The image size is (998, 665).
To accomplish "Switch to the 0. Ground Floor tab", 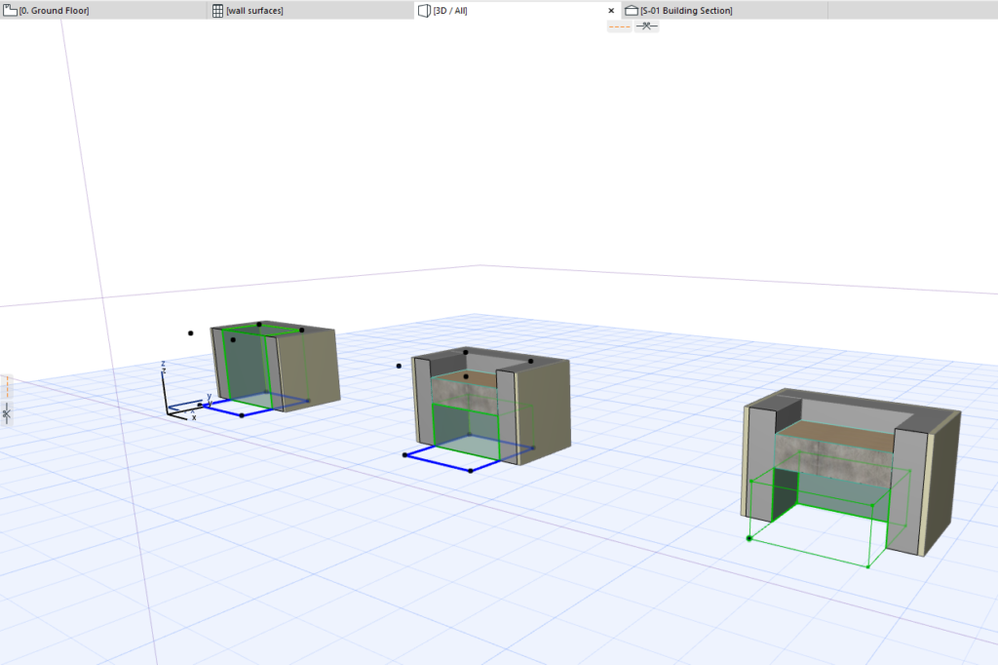I will (x=103, y=10).
